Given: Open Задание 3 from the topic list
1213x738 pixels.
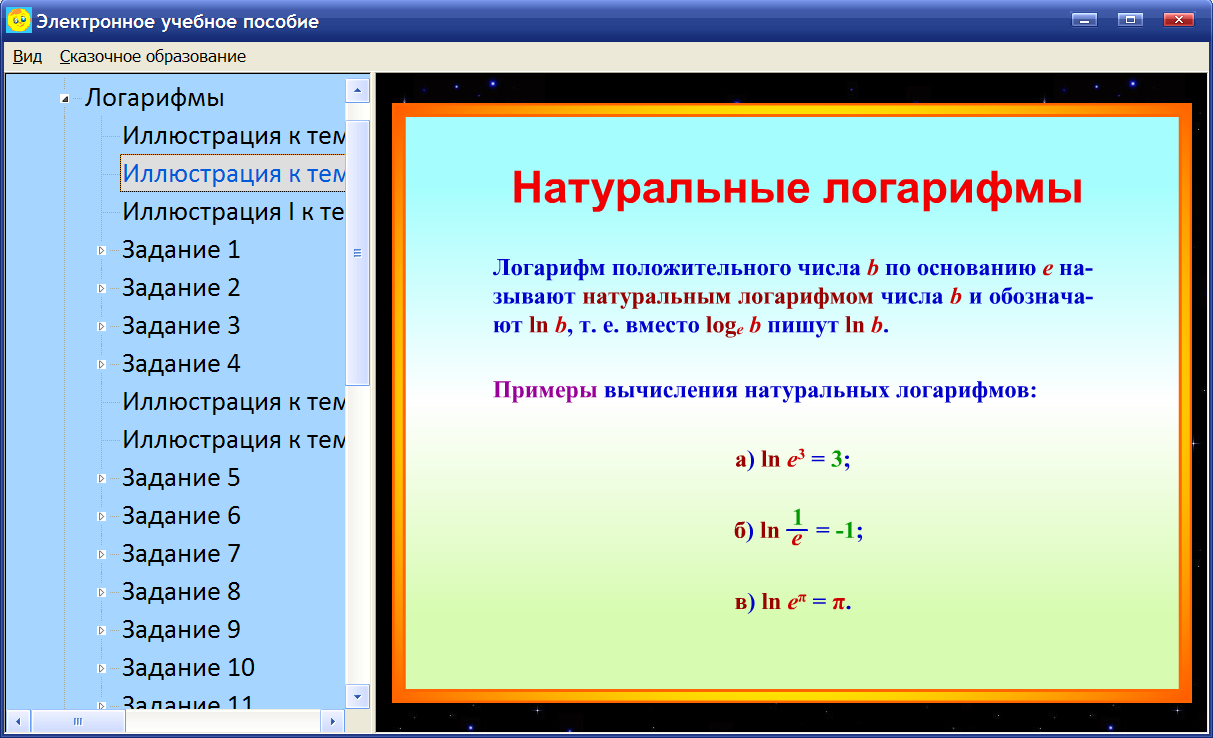Looking at the screenshot, I should click(178, 326).
